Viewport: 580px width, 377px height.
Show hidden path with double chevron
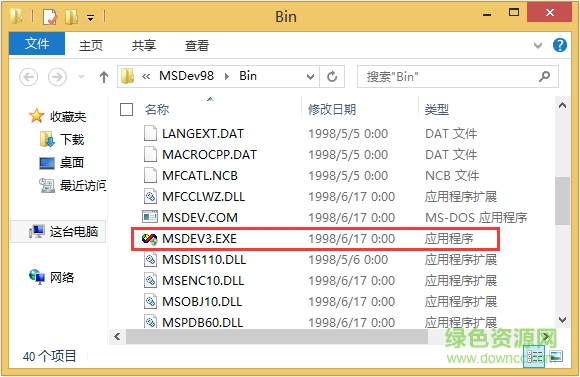[146, 77]
